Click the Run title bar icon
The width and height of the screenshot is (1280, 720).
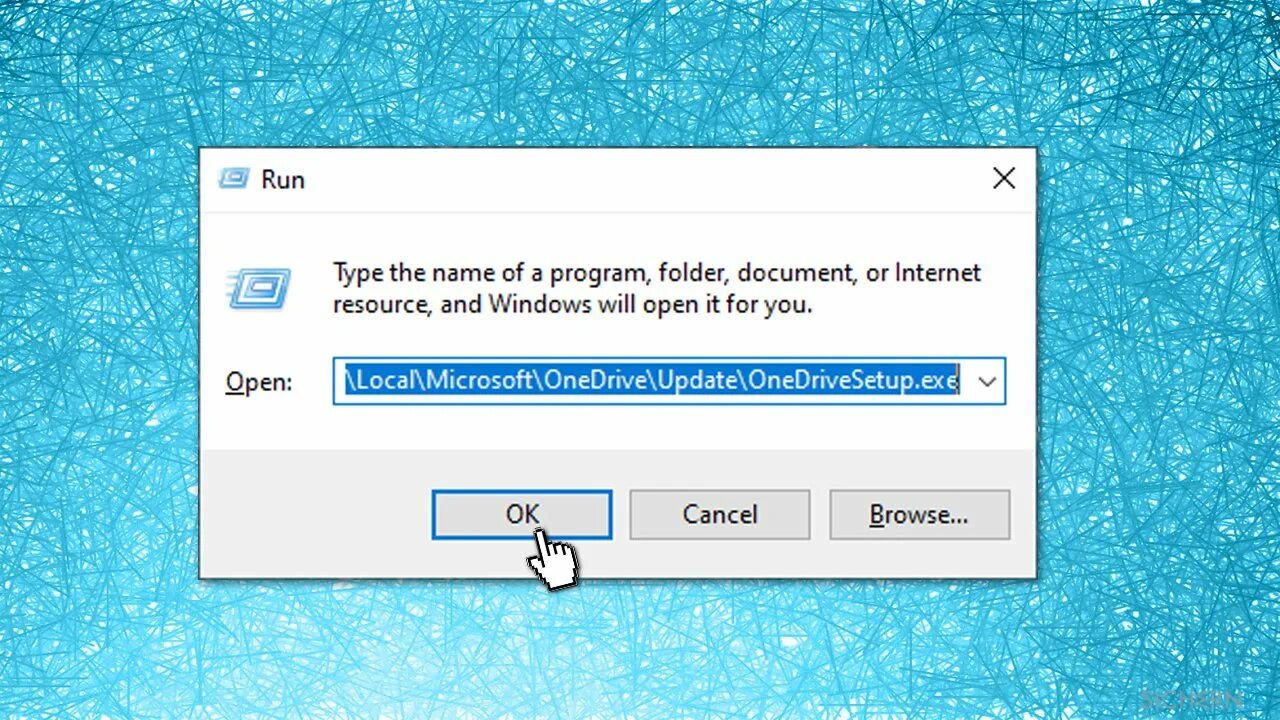coord(234,179)
